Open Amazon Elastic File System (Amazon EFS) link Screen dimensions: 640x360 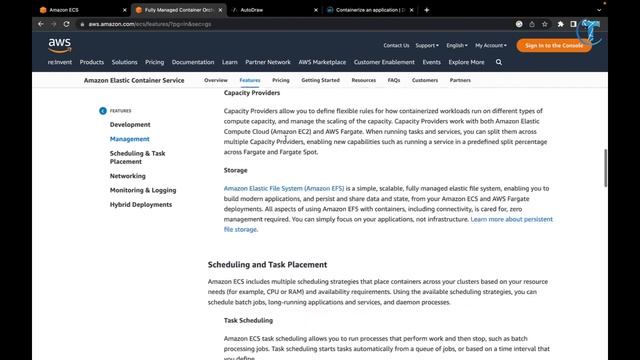[x=284, y=188]
